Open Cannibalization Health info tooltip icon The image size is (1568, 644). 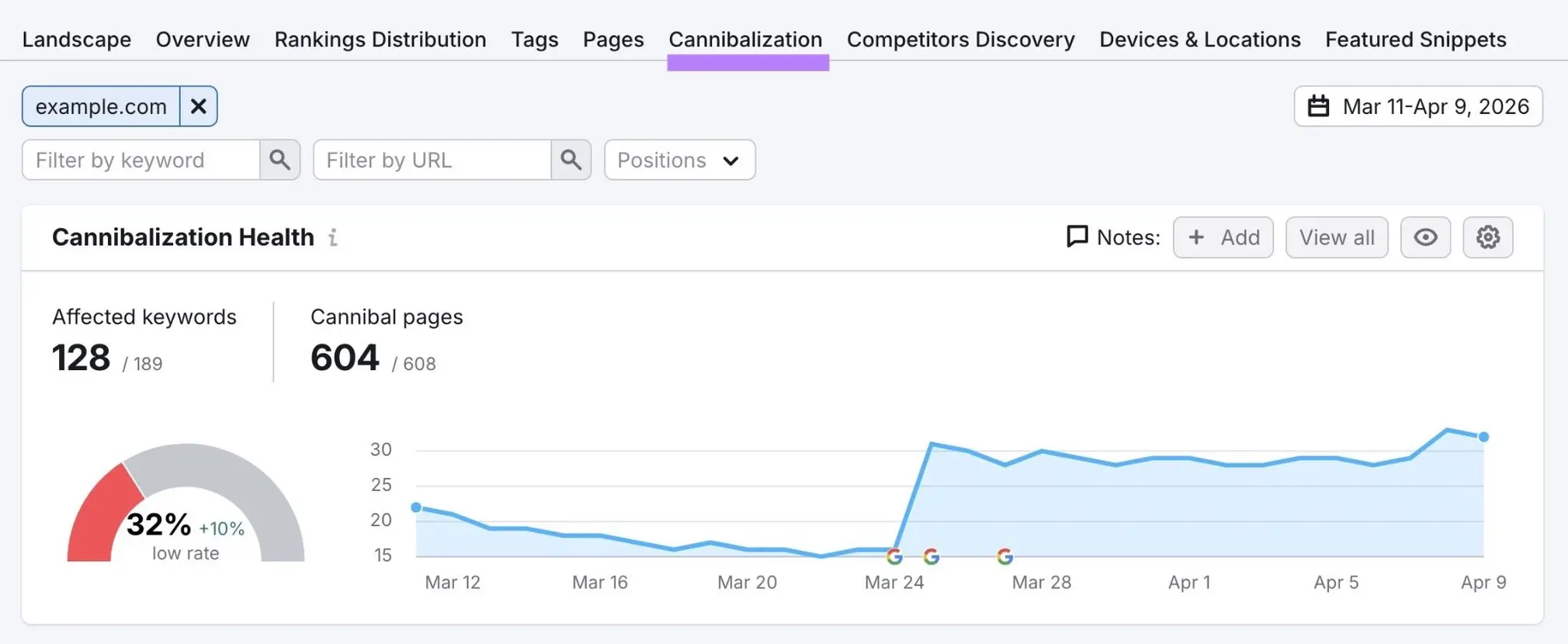tap(333, 237)
